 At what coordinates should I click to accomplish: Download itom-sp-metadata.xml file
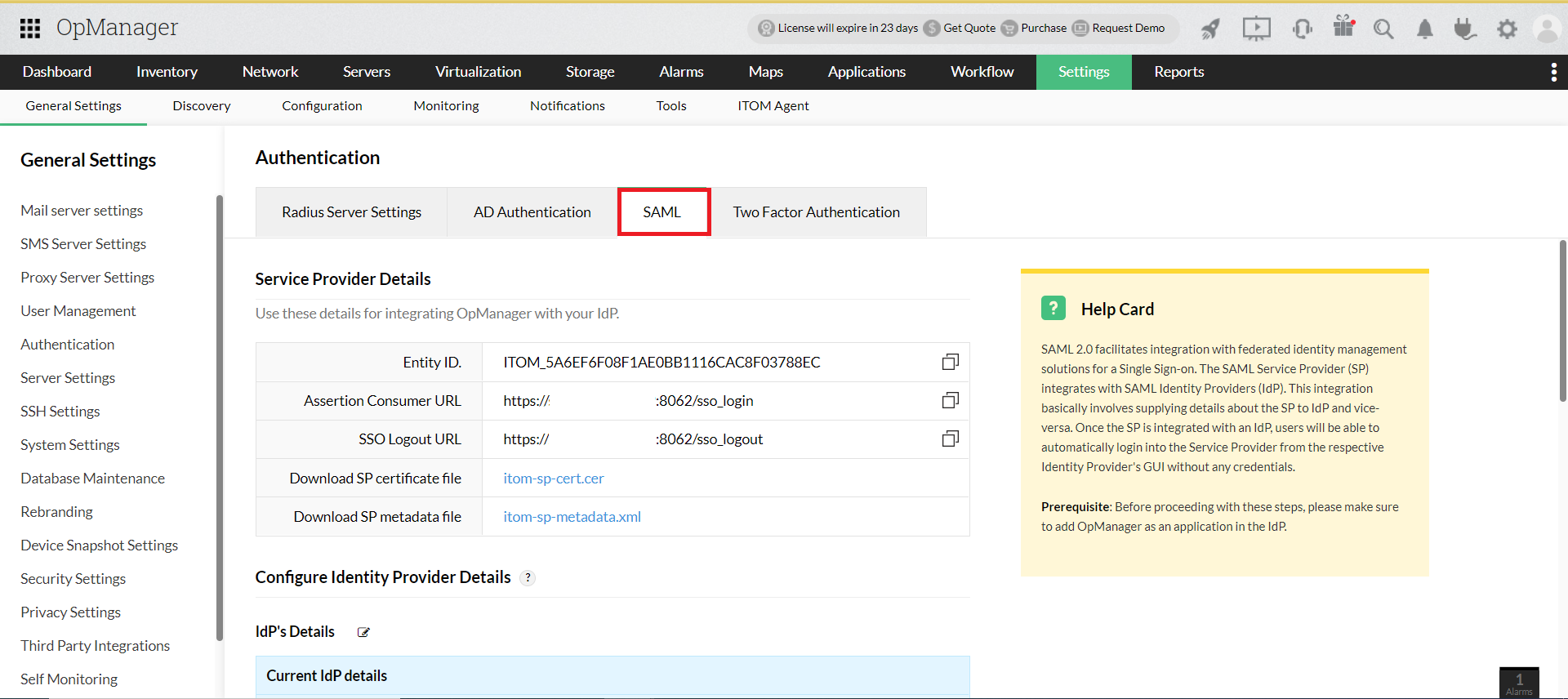point(572,517)
